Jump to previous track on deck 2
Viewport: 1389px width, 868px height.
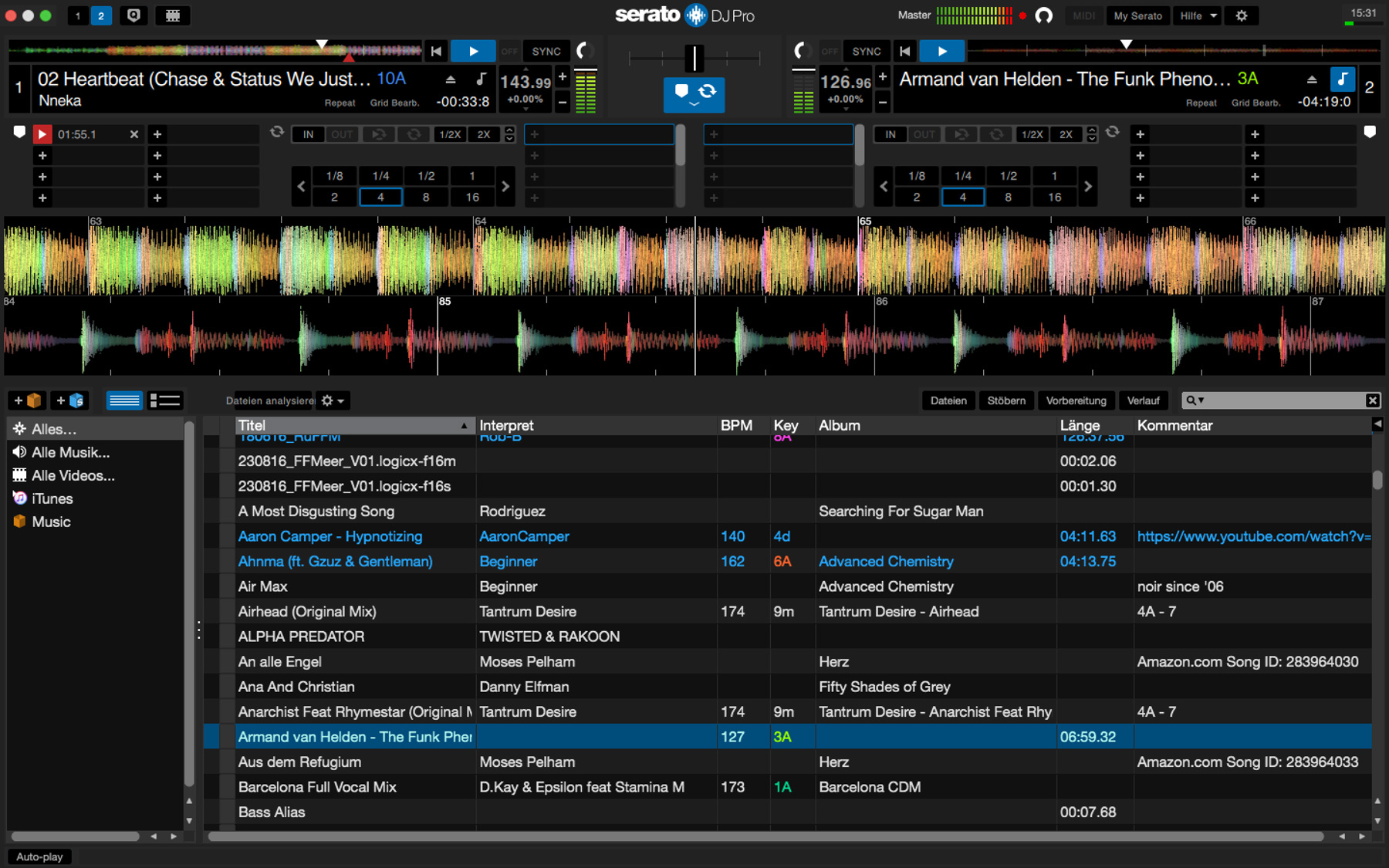[905, 52]
